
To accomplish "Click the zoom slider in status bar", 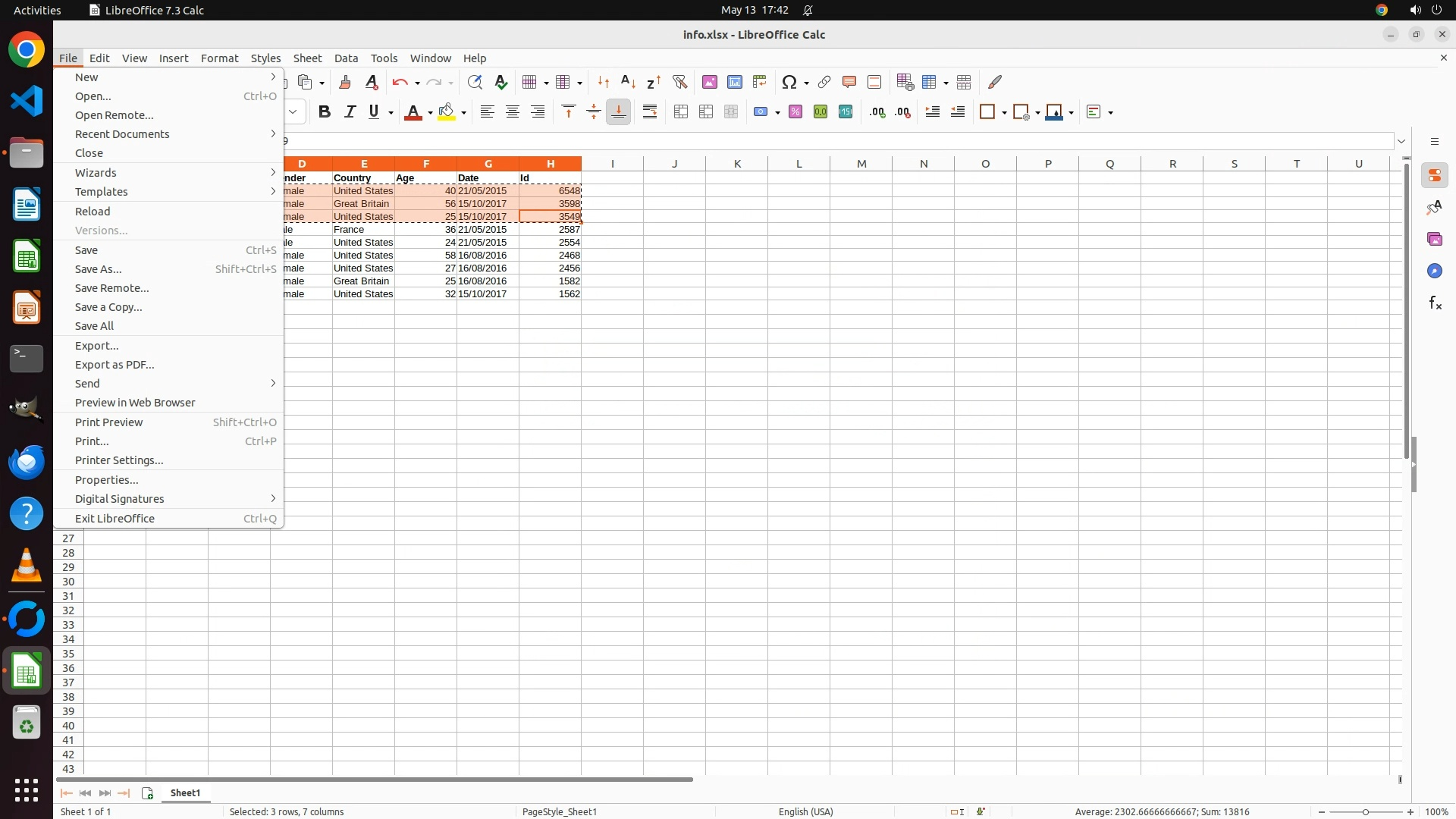I will click(x=1365, y=812).
